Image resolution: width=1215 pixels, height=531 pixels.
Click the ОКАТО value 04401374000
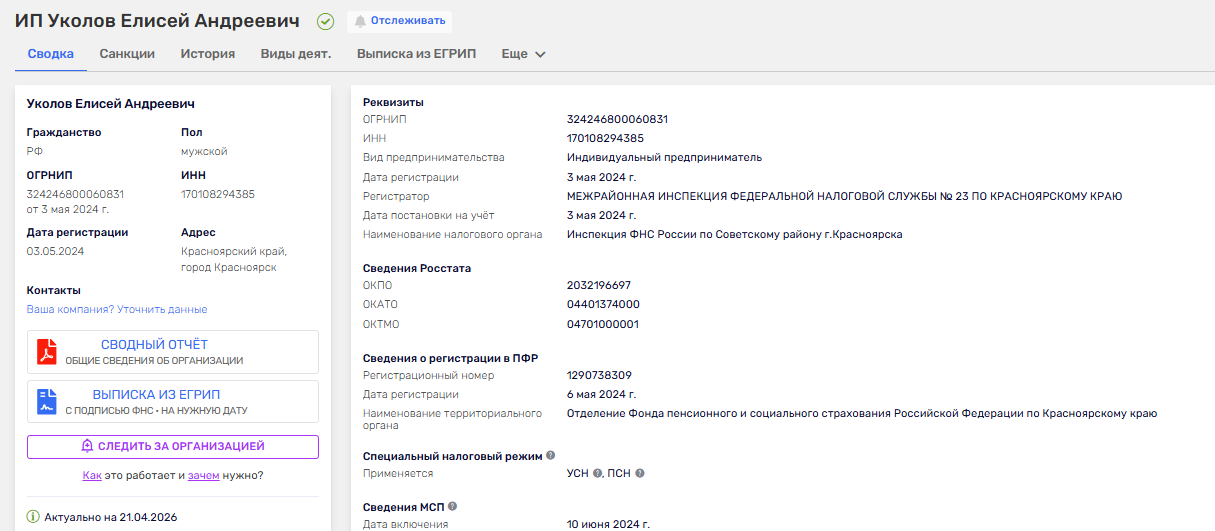coord(603,305)
